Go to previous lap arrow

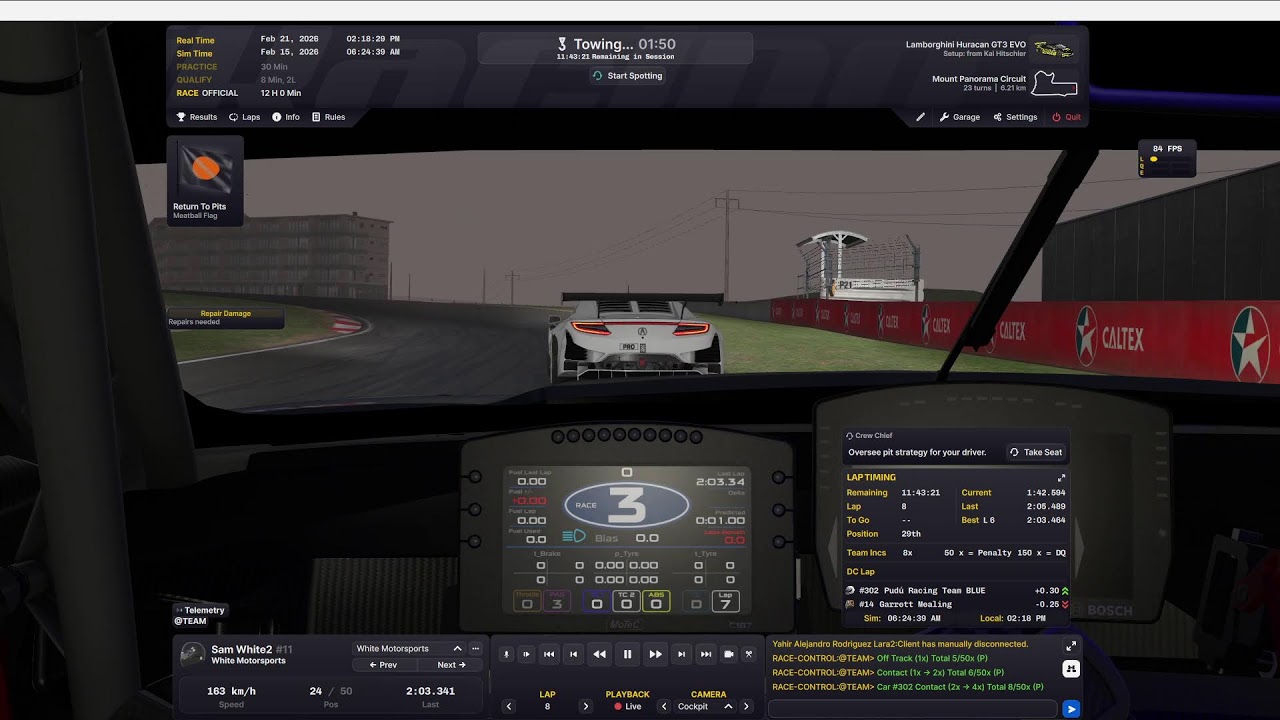509,706
